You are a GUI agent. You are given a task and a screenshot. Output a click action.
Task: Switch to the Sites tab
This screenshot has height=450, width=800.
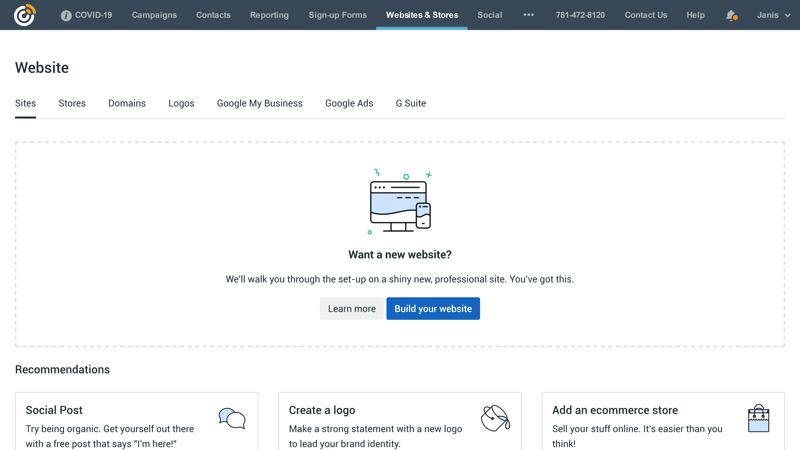pyautogui.click(x=26, y=103)
